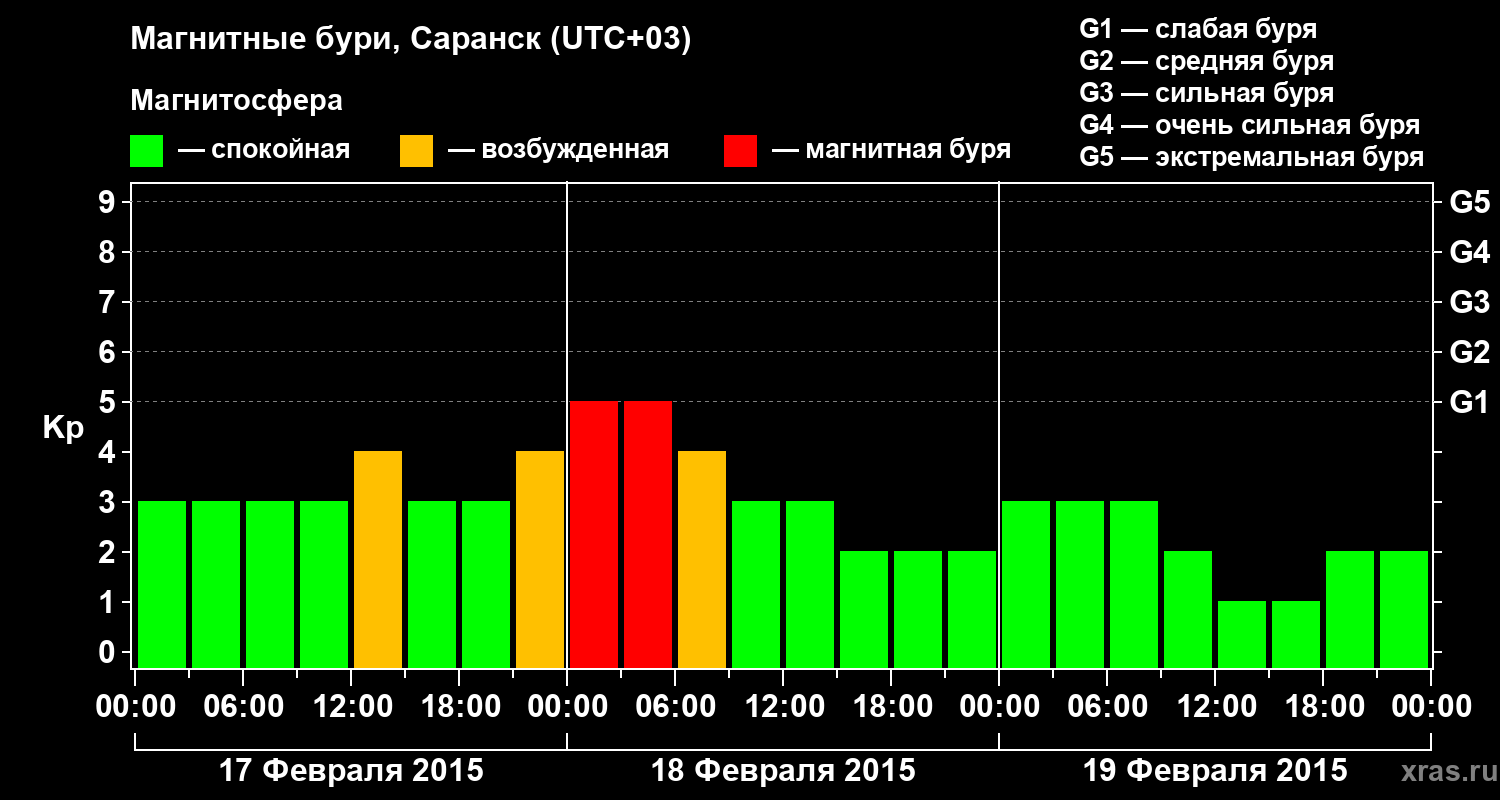Image resolution: width=1500 pixels, height=800 pixels.
Task: Click 'G3 — сильная буря' description
Action: (1206, 93)
